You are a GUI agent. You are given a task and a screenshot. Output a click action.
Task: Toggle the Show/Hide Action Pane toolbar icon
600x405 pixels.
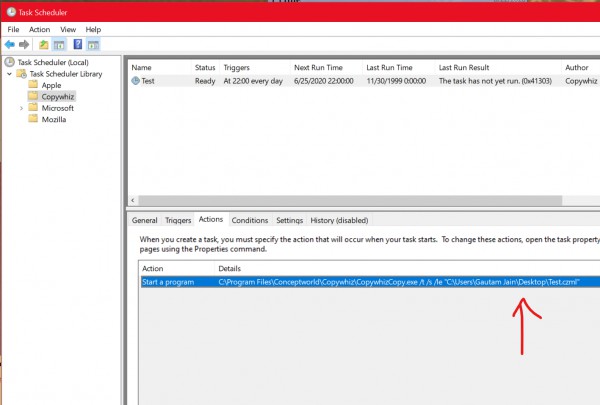pyautogui.click(x=93, y=45)
